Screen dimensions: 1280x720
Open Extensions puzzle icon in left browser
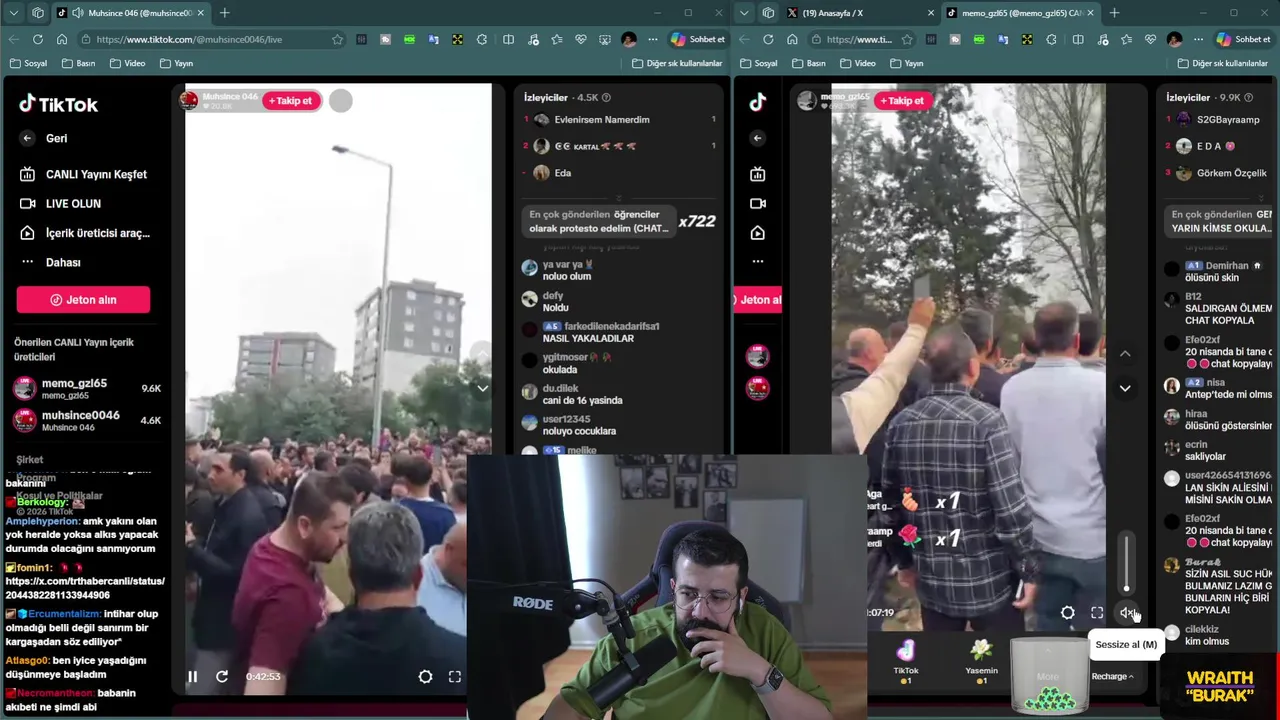pyautogui.click(x=482, y=39)
